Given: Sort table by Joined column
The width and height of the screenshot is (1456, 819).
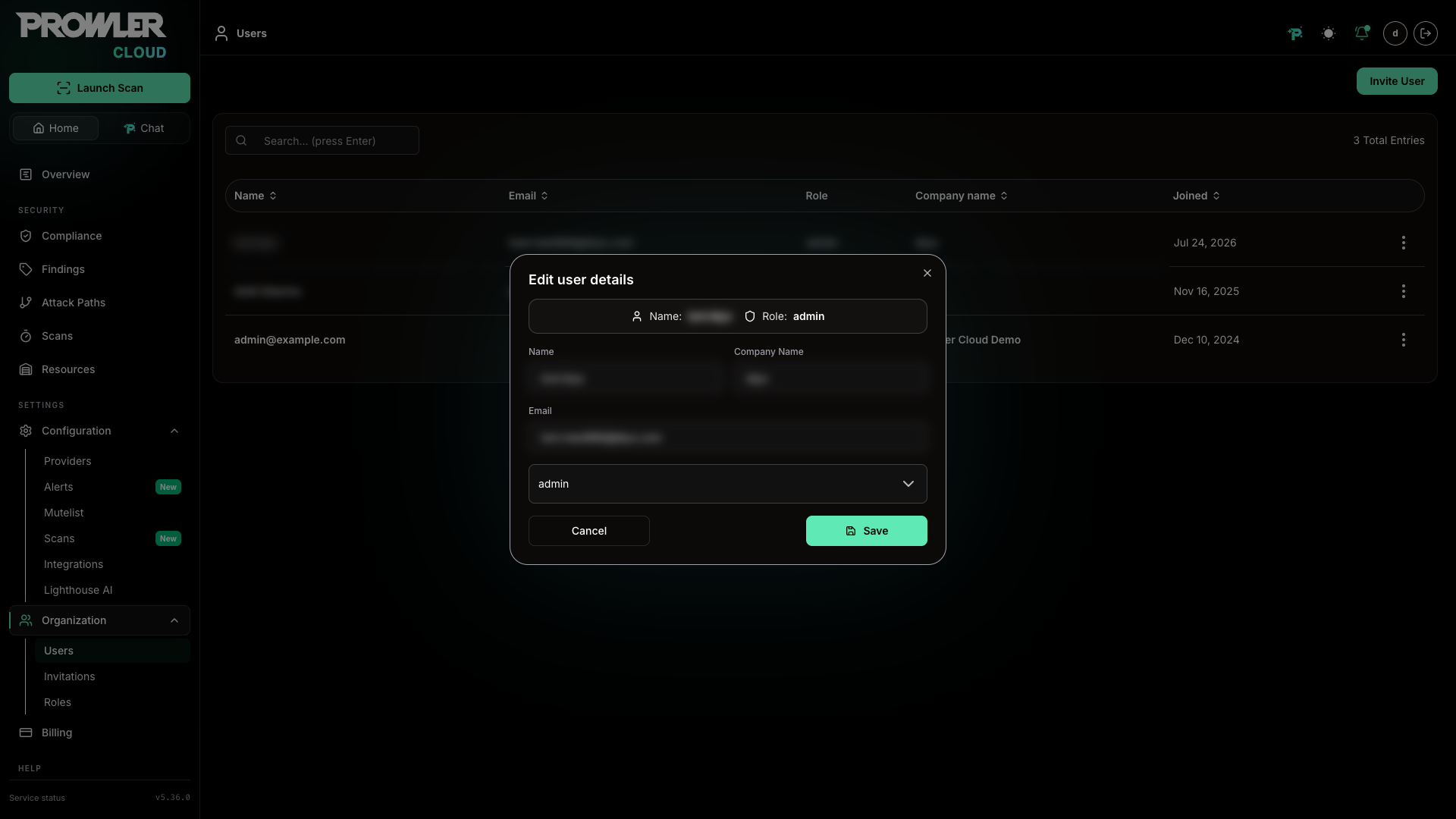Looking at the screenshot, I should coord(1197,196).
